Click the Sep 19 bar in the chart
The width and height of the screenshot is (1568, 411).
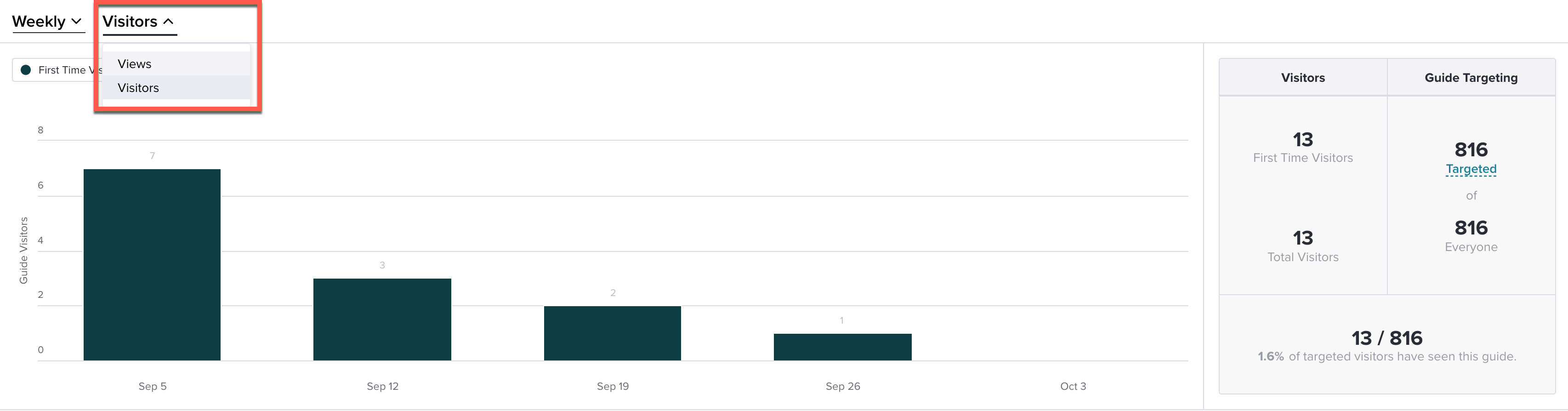coord(612,334)
